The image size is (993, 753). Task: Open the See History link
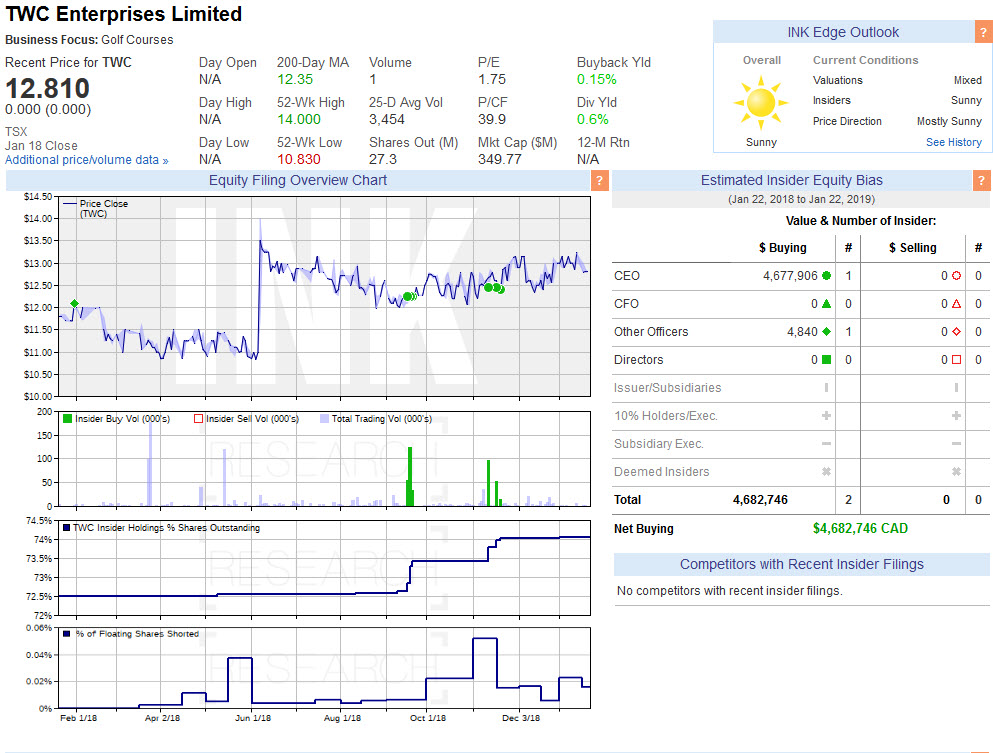954,142
